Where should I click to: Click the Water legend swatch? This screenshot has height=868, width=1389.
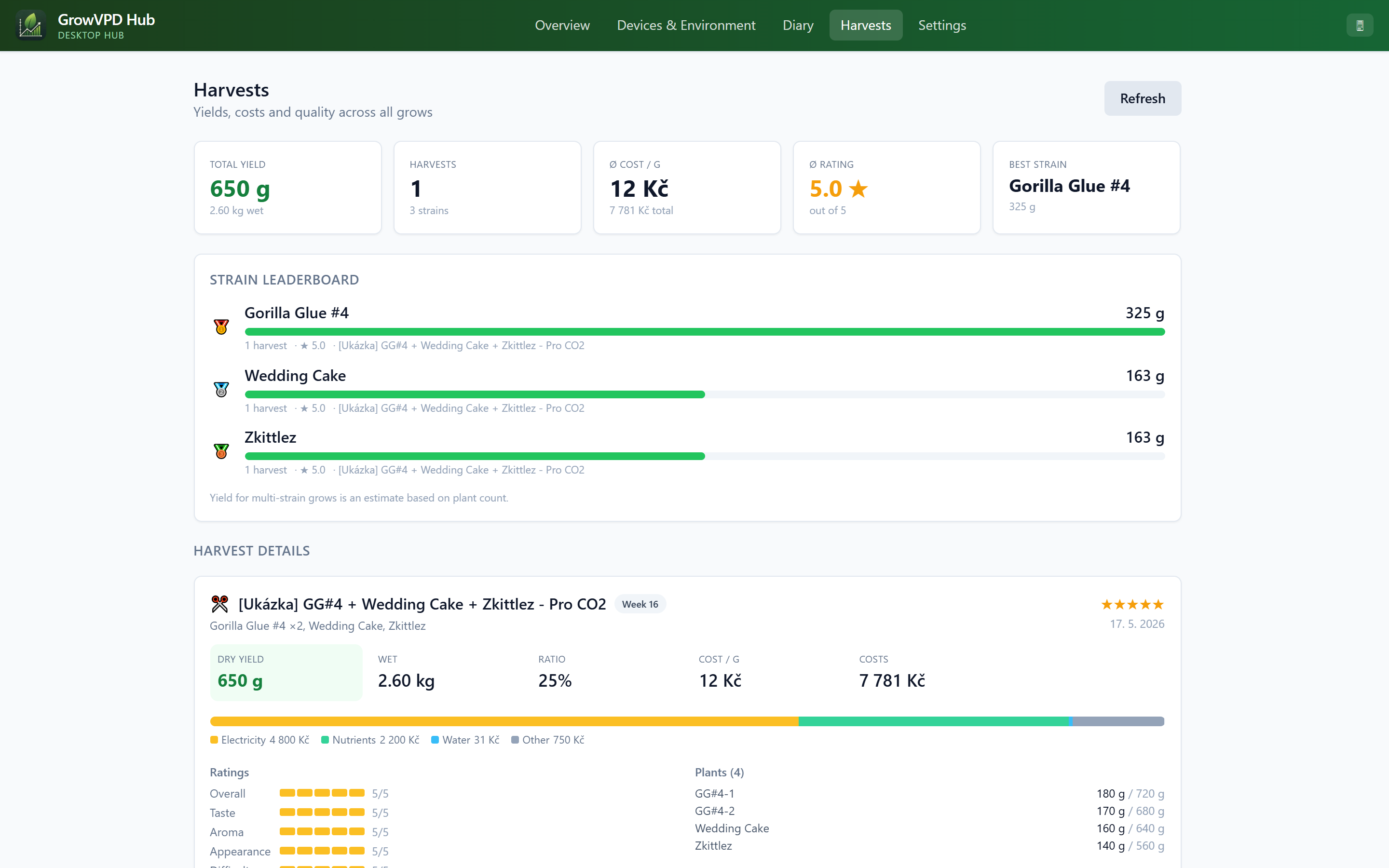point(435,740)
